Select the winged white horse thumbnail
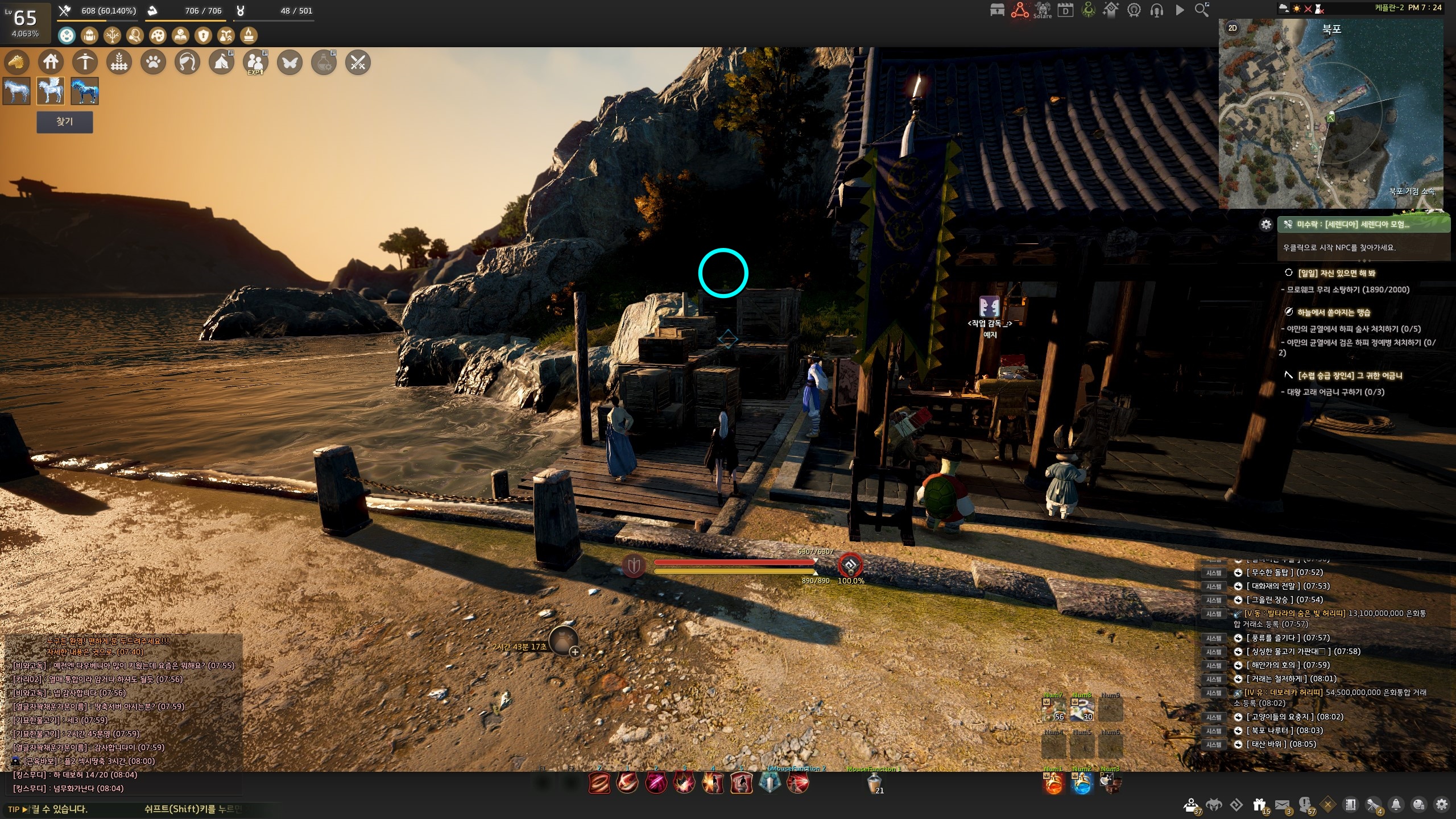 [51, 91]
